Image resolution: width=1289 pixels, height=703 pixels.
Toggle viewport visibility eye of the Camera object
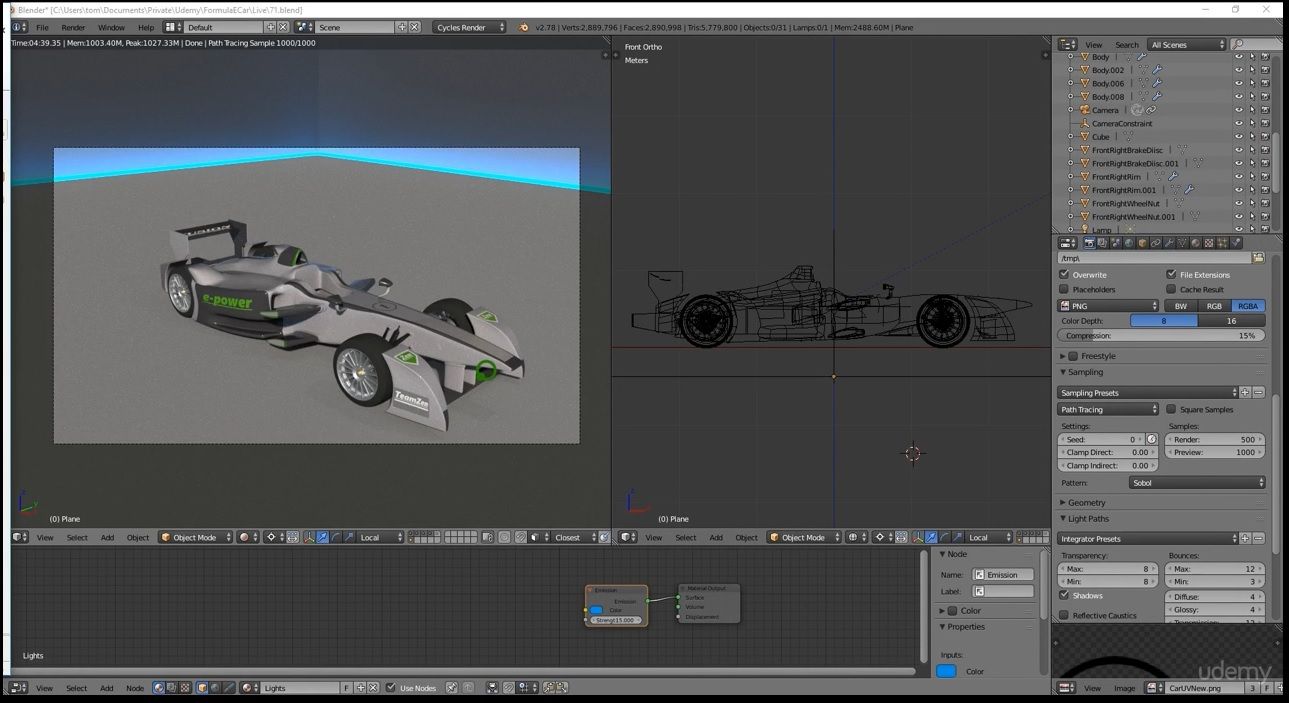click(x=1239, y=110)
